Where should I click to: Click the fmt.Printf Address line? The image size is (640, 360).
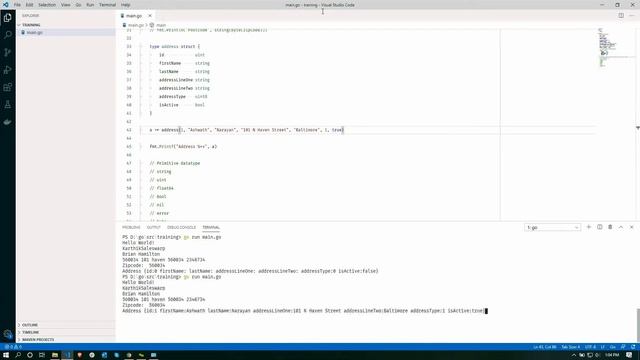[x=183, y=147]
